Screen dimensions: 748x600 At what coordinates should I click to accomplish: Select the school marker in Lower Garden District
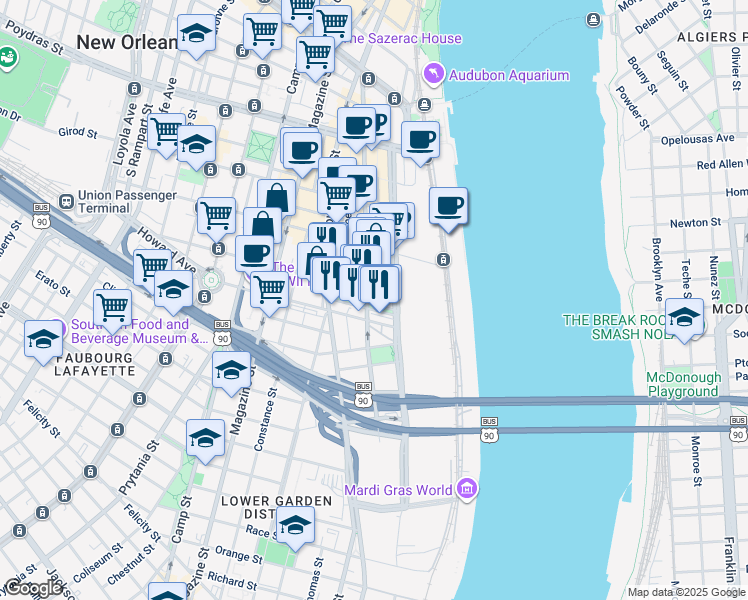[x=296, y=525]
